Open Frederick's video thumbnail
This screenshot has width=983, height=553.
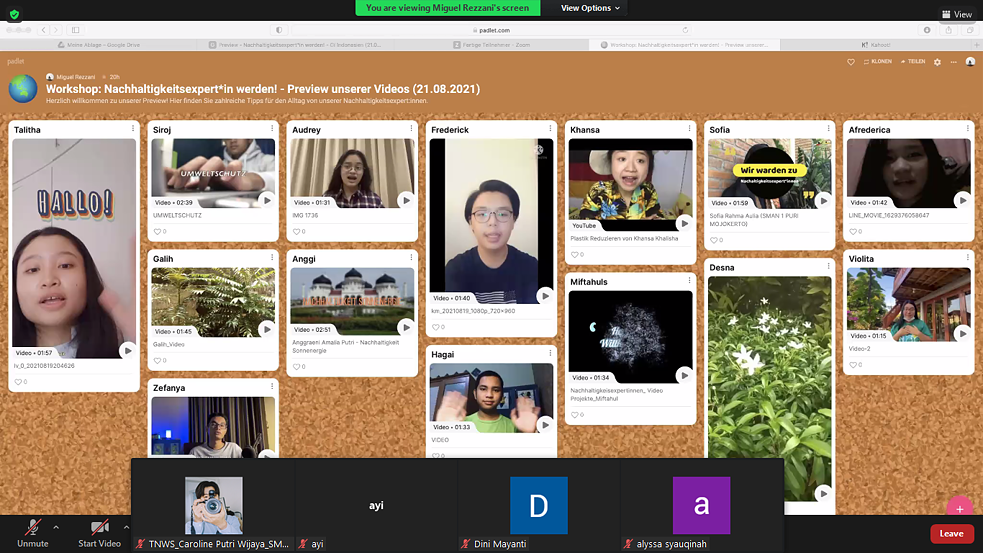pyautogui.click(x=491, y=220)
